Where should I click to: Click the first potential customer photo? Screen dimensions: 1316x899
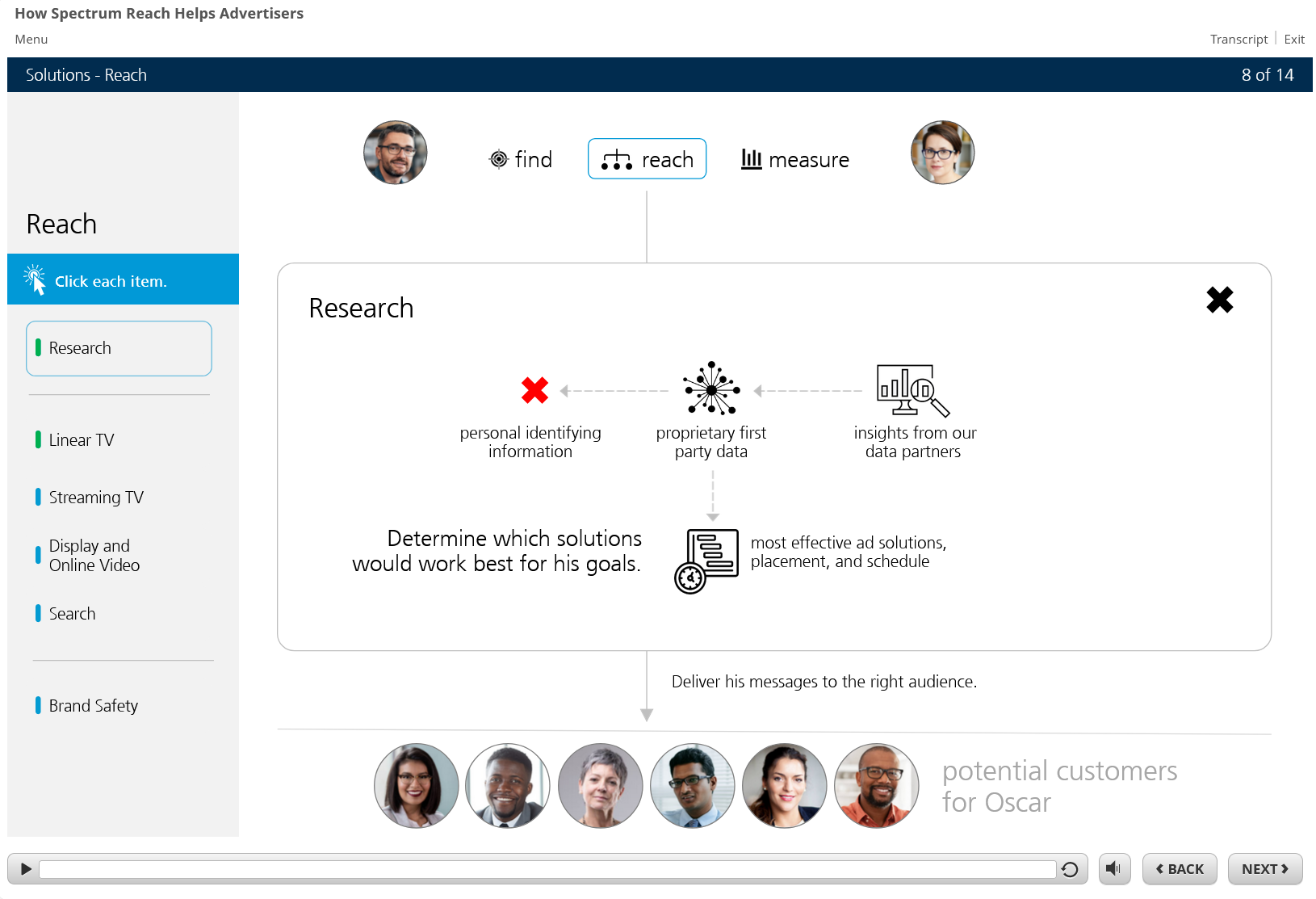click(x=417, y=786)
